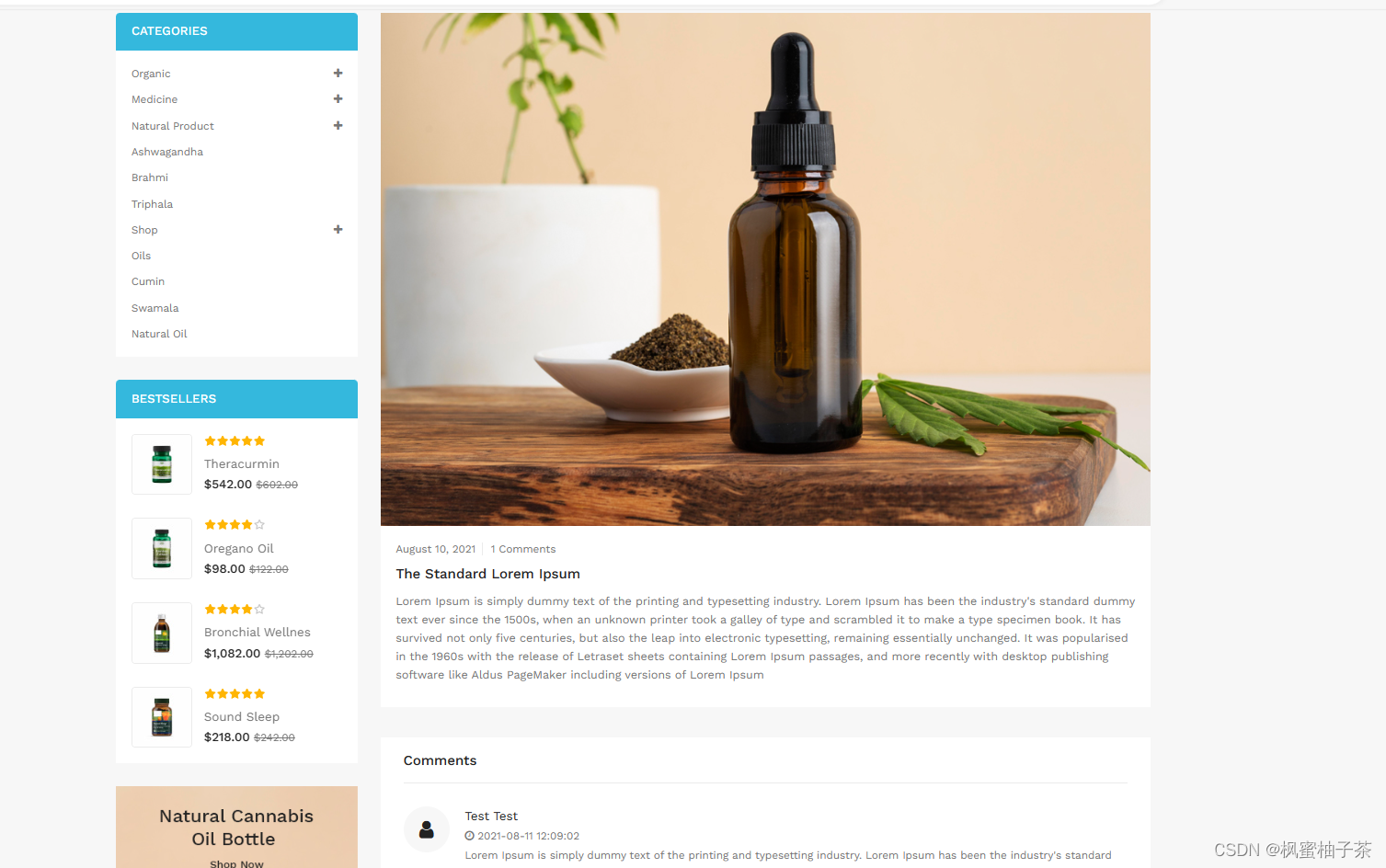Click the Shop Now banner link
Screen dimensions: 1386x868
[236, 863]
